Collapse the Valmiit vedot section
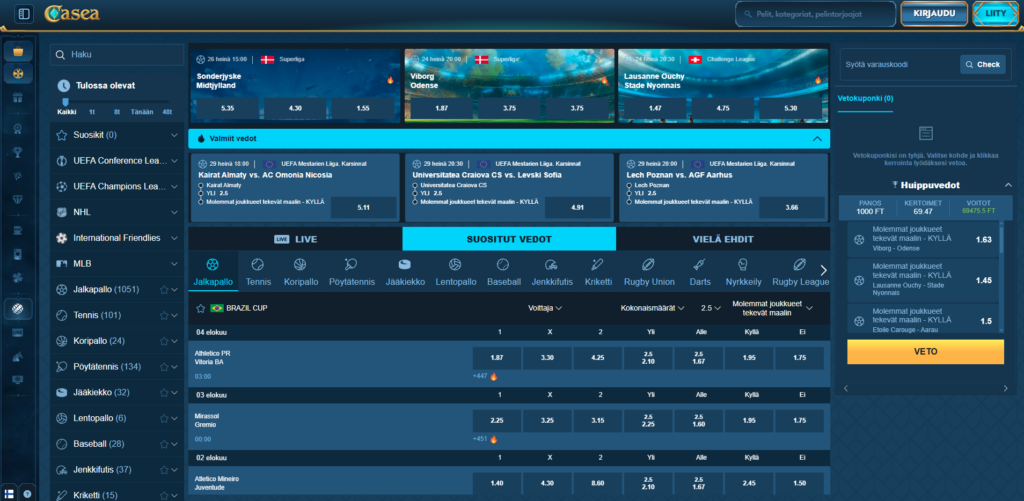 click(x=817, y=138)
